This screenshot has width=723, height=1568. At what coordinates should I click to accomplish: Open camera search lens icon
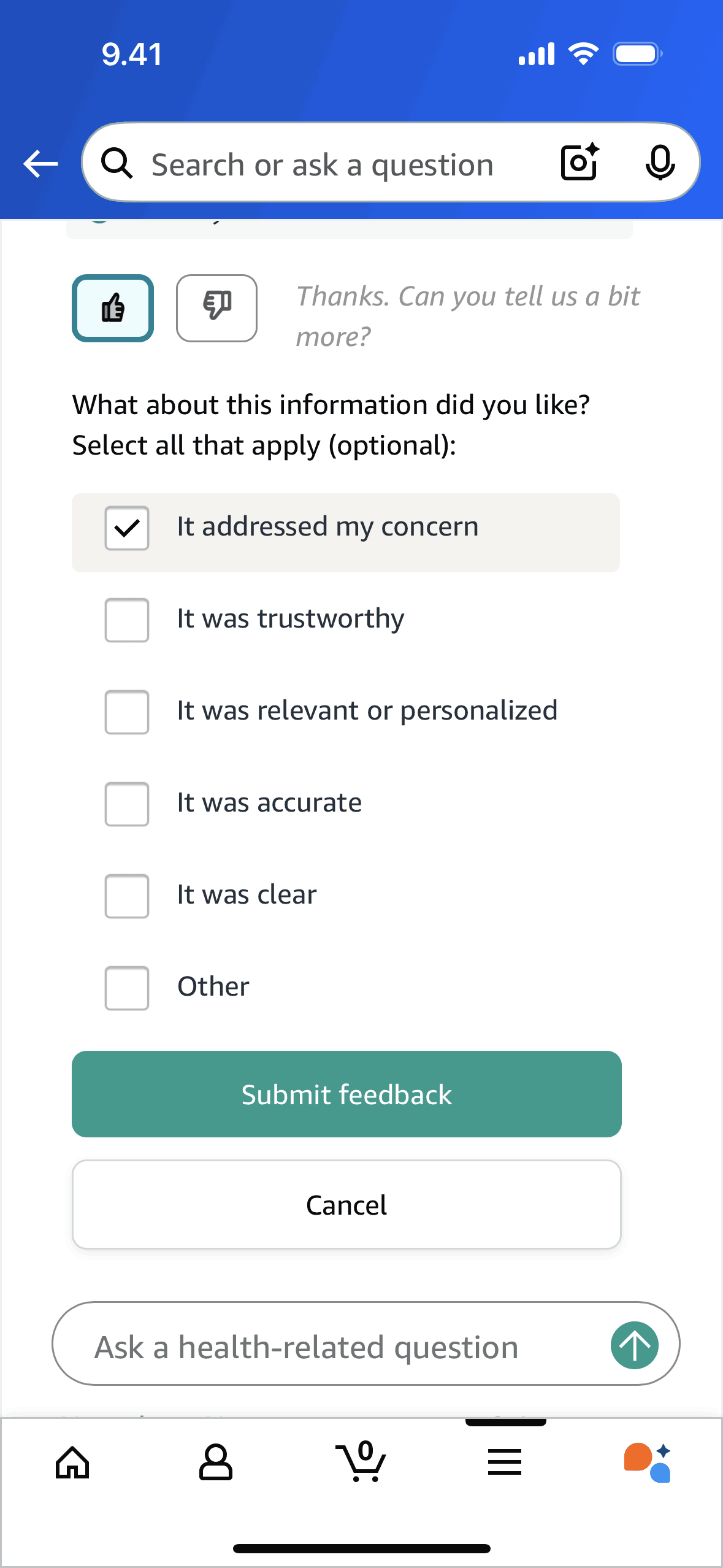pyautogui.click(x=579, y=163)
